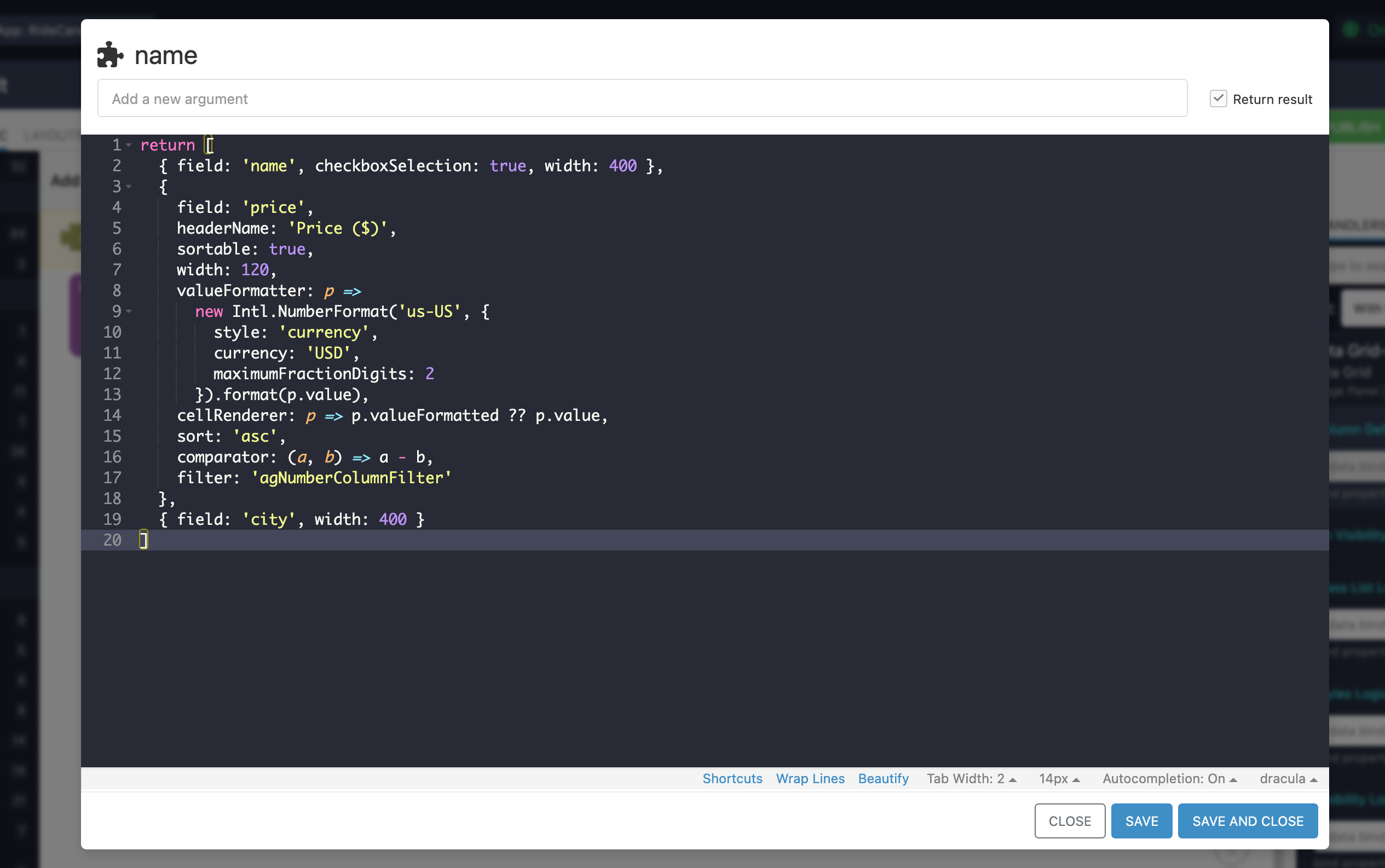This screenshot has width=1385, height=868.
Task: Toggle the Wrap Lines option
Action: point(810,778)
